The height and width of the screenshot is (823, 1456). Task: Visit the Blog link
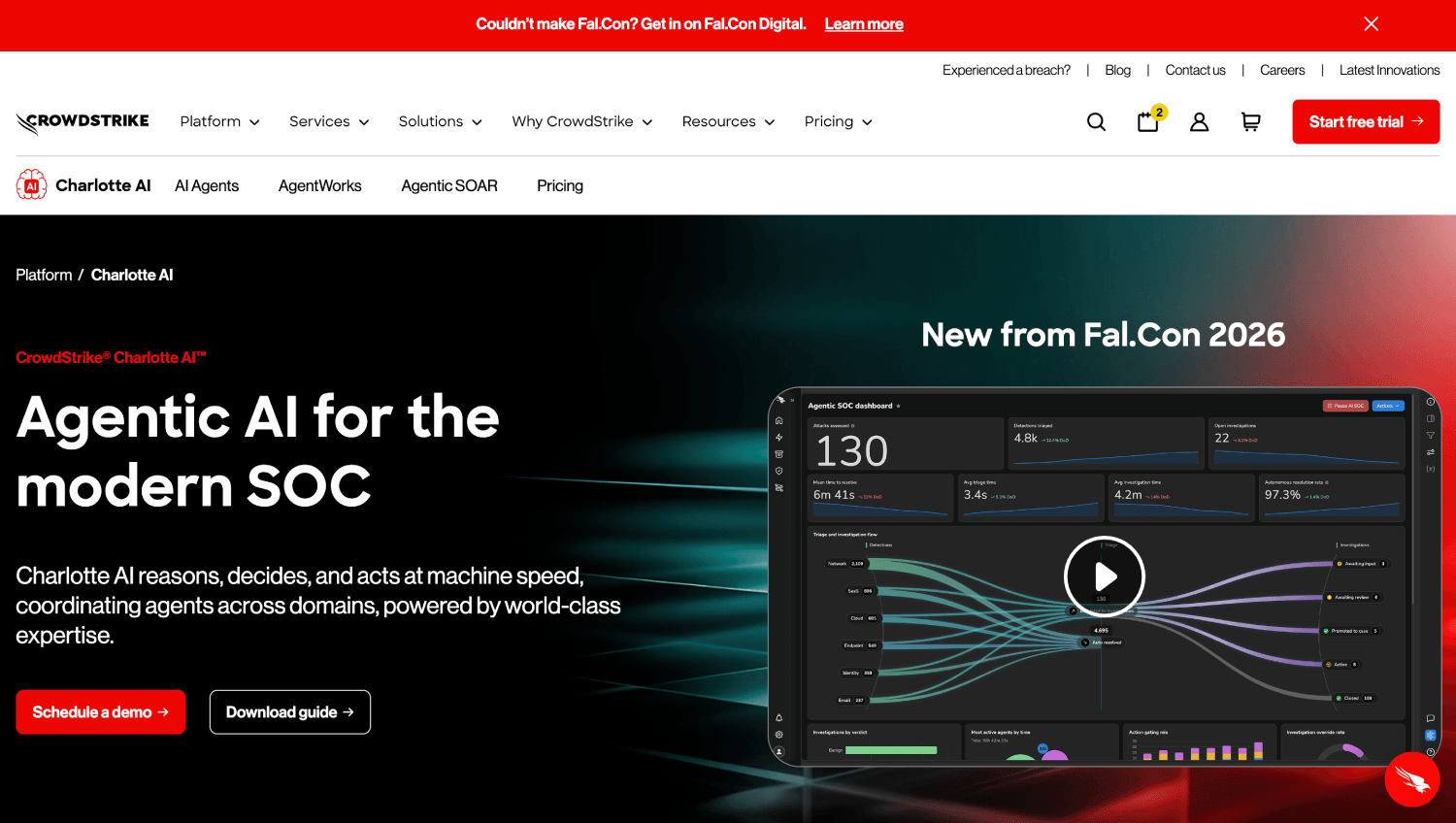pyautogui.click(x=1117, y=70)
